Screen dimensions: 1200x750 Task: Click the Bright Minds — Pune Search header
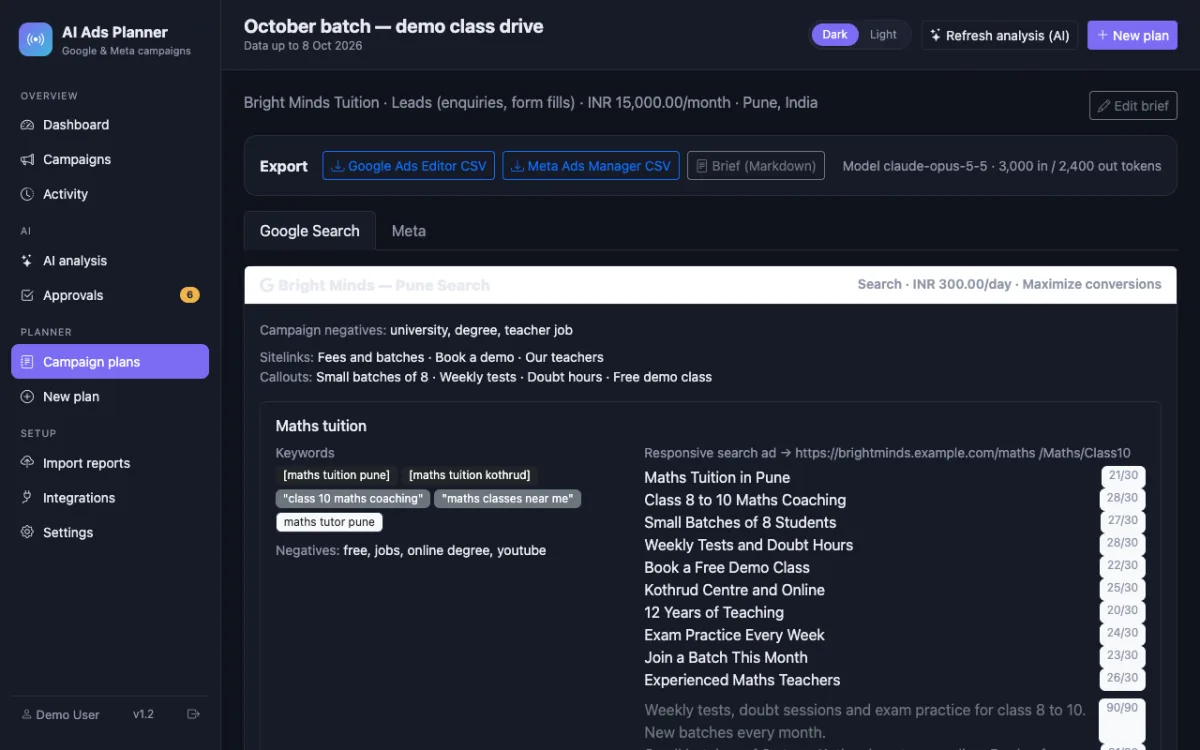[710, 285]
